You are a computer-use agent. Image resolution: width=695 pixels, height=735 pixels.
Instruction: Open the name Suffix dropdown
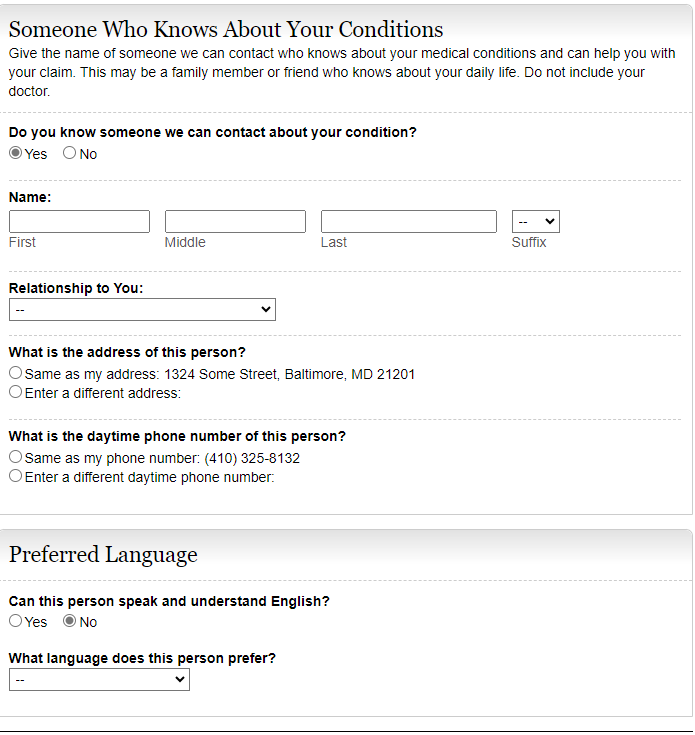pyautogui.click(x=535, y=222)
